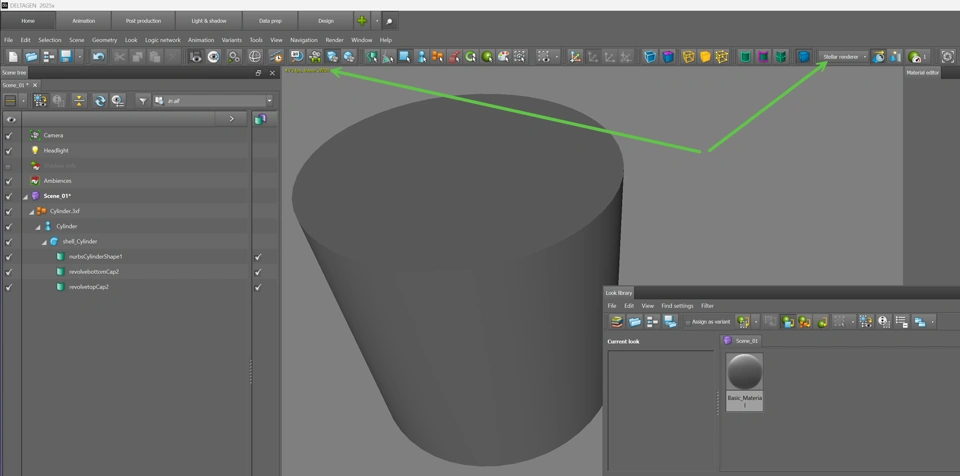Image resolution: width=960 pixels, height=476 pixels.
Task: Click the yellow wireframe cube icon
Action: [x=688, y=57]
